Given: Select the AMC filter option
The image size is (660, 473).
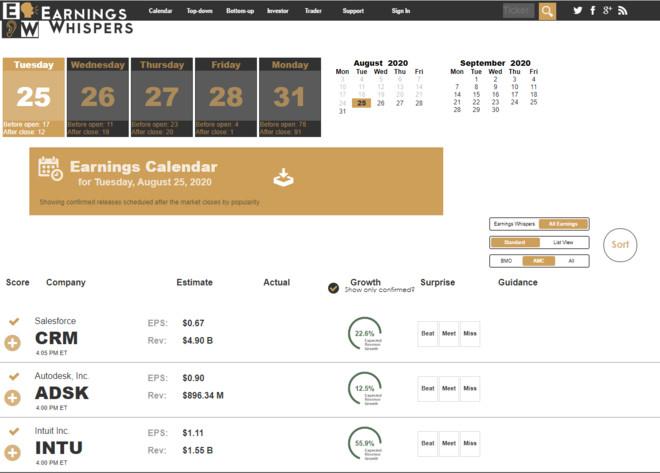Looking at the screenshot, I should point(538,261).
